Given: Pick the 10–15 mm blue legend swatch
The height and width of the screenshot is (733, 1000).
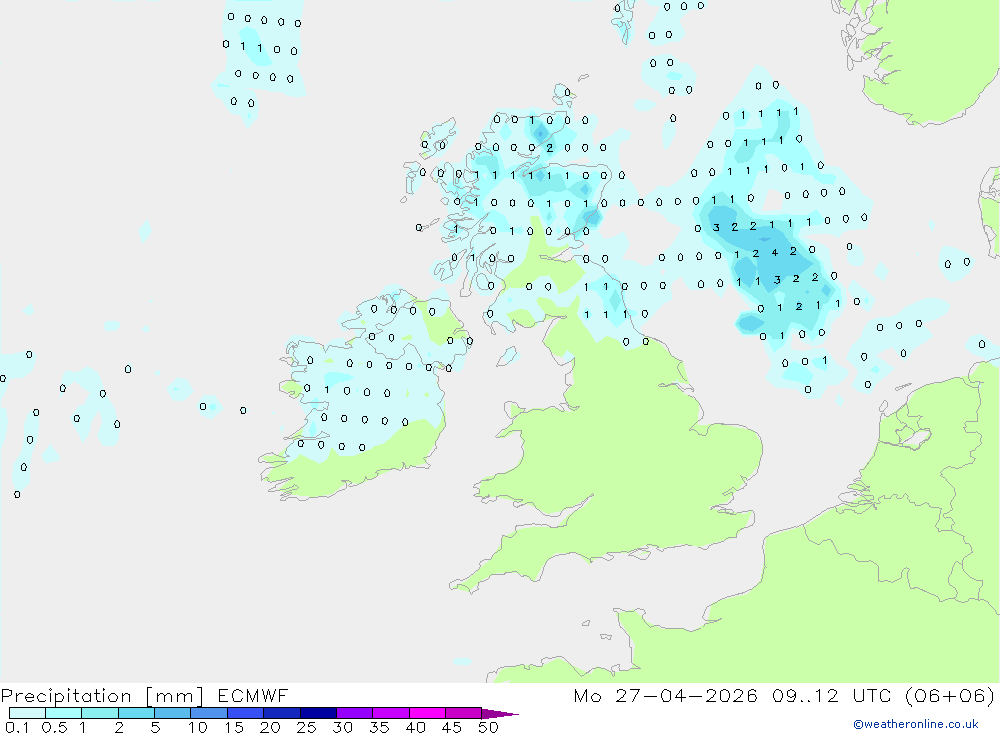Looking at the screenshot, I should pos(209,713).
